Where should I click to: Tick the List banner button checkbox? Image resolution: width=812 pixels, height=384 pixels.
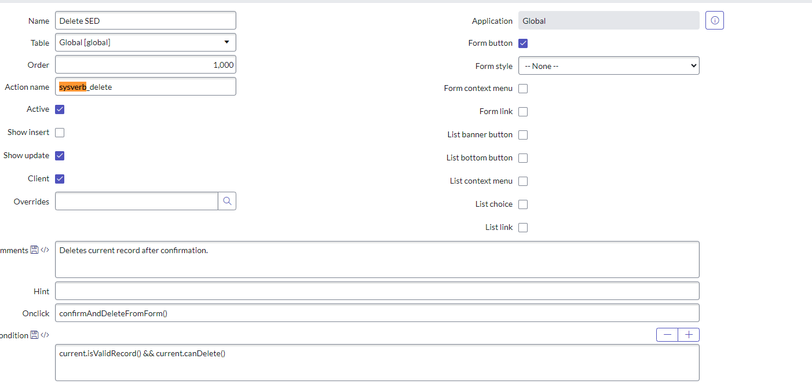click(523, 135)
